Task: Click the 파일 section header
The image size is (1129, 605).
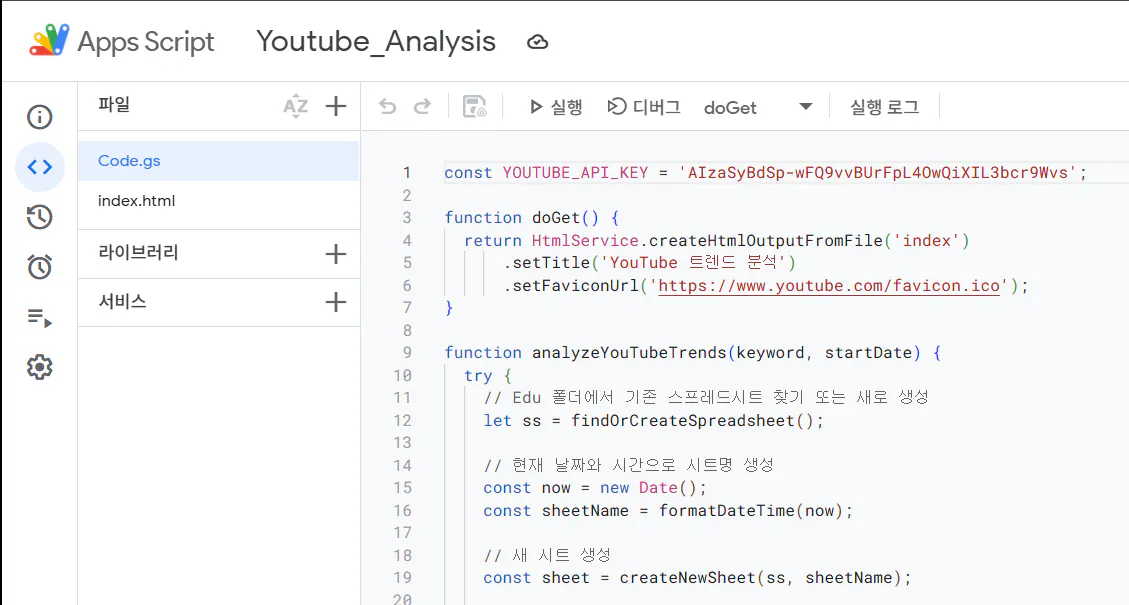Action: 114,105
